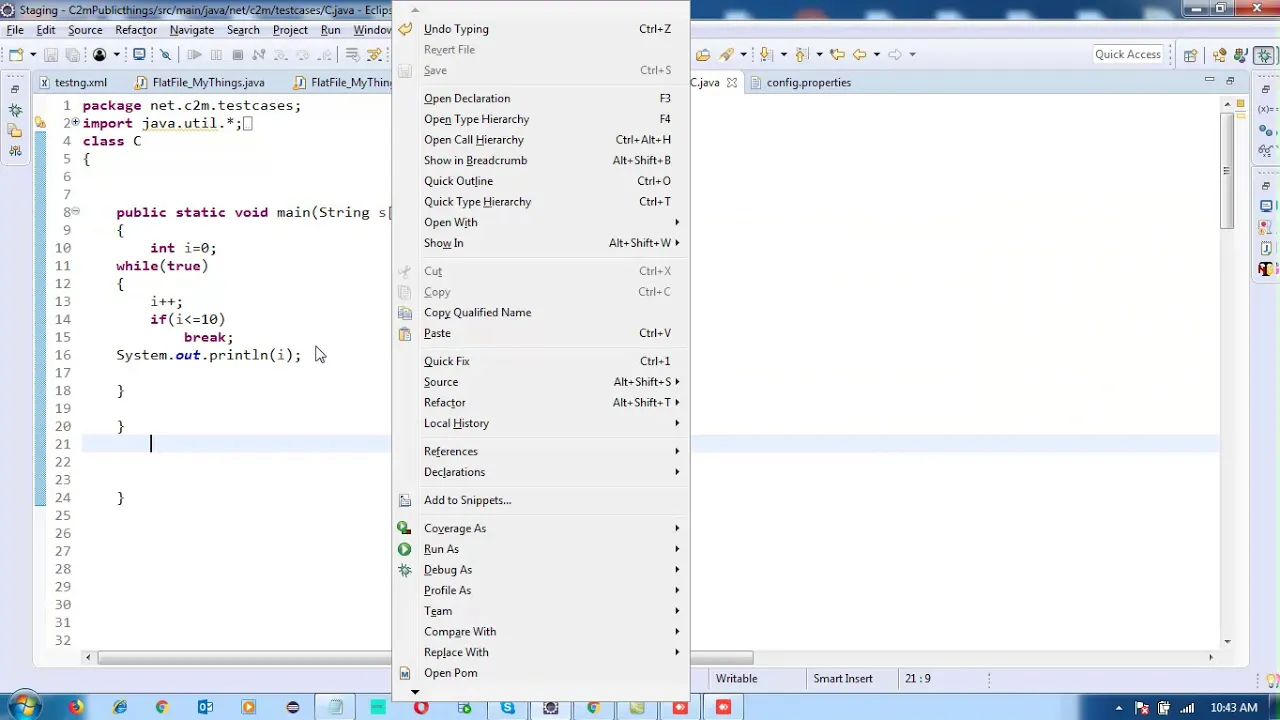
Task: Select Open Pom in the context menu
Action: click(x=541, y=673)
